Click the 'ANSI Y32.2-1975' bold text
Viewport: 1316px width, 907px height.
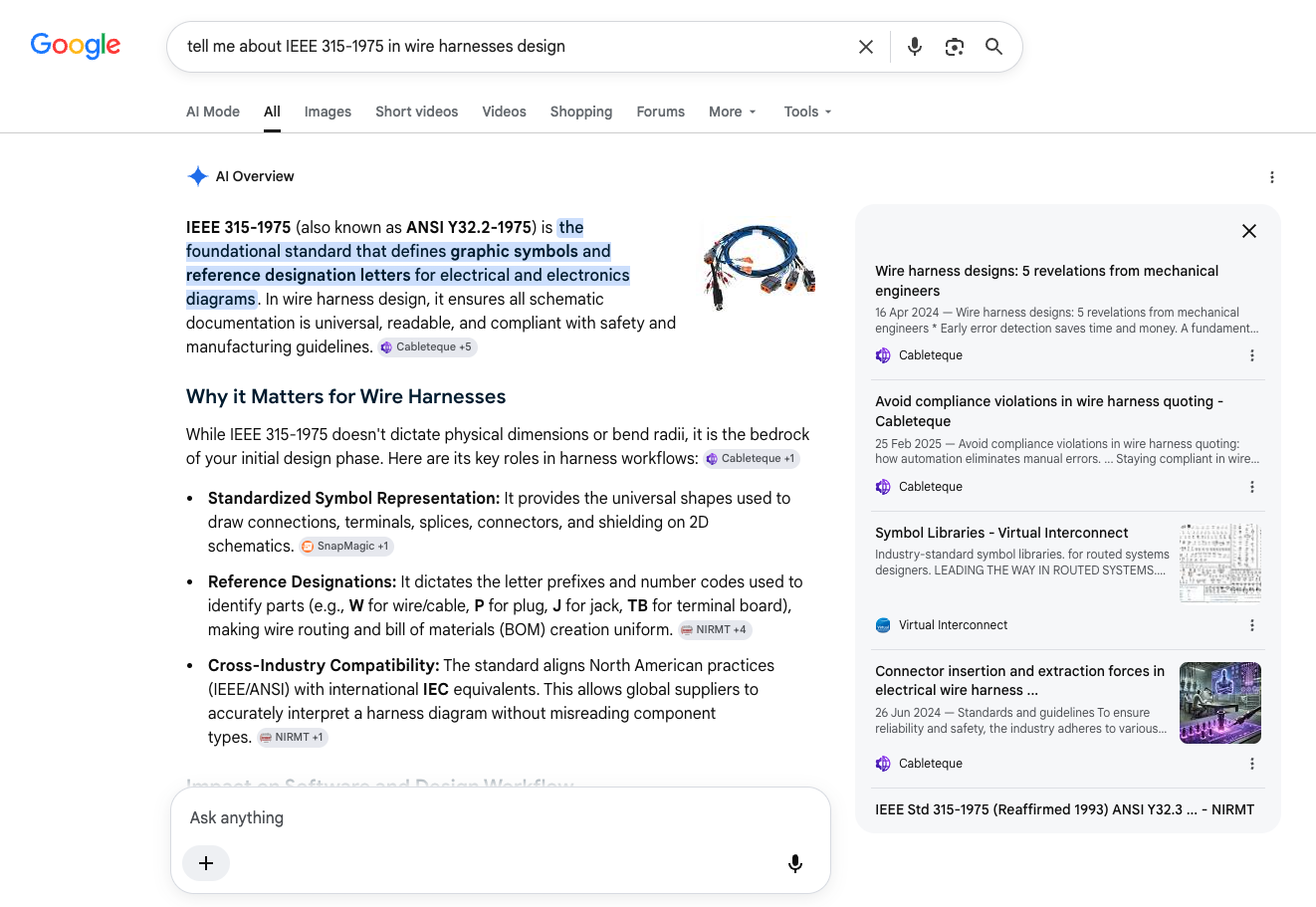point(469,227)
